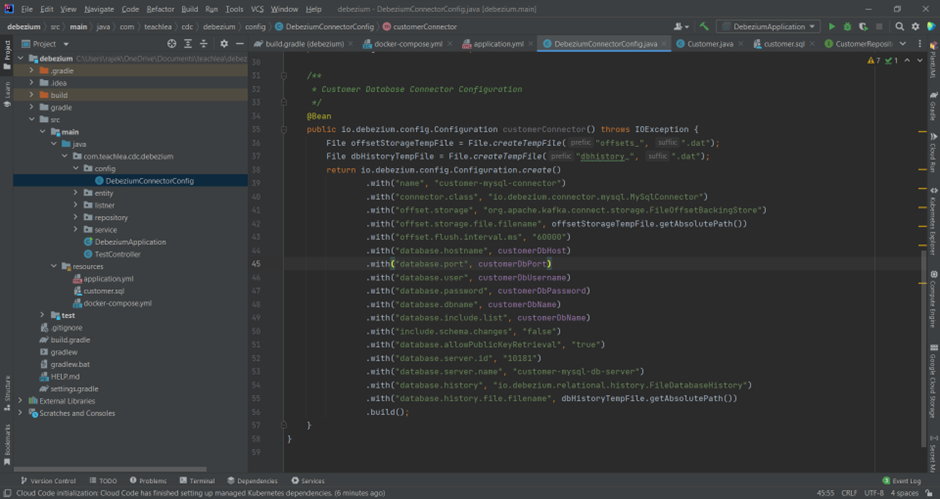
Task: Switch to docker-compose.yml tab
Action: click(408, 44)
